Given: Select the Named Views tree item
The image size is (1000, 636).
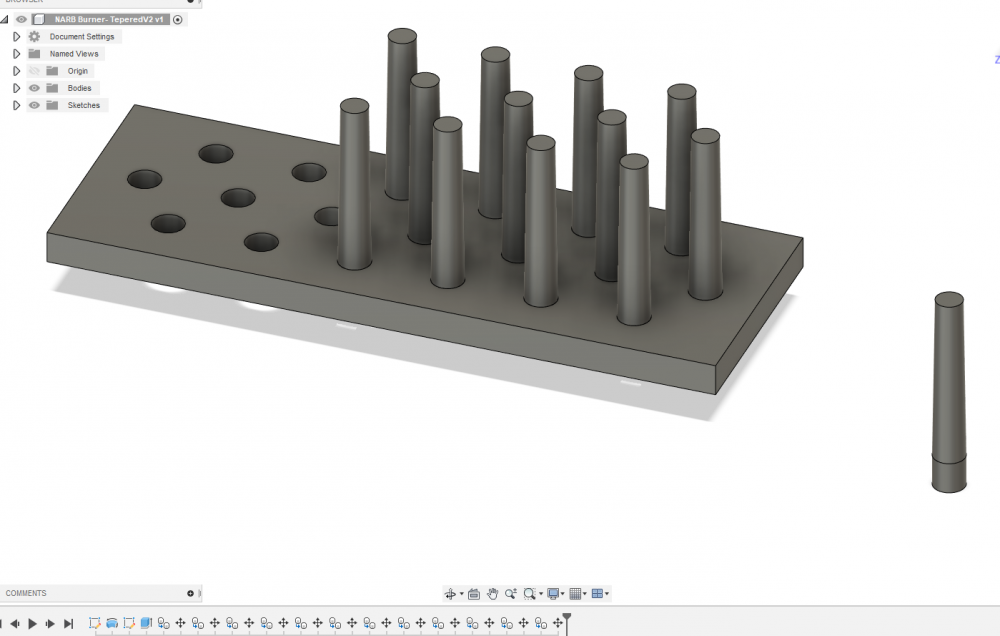Looking at the screenshot, I should pos(74,54).
